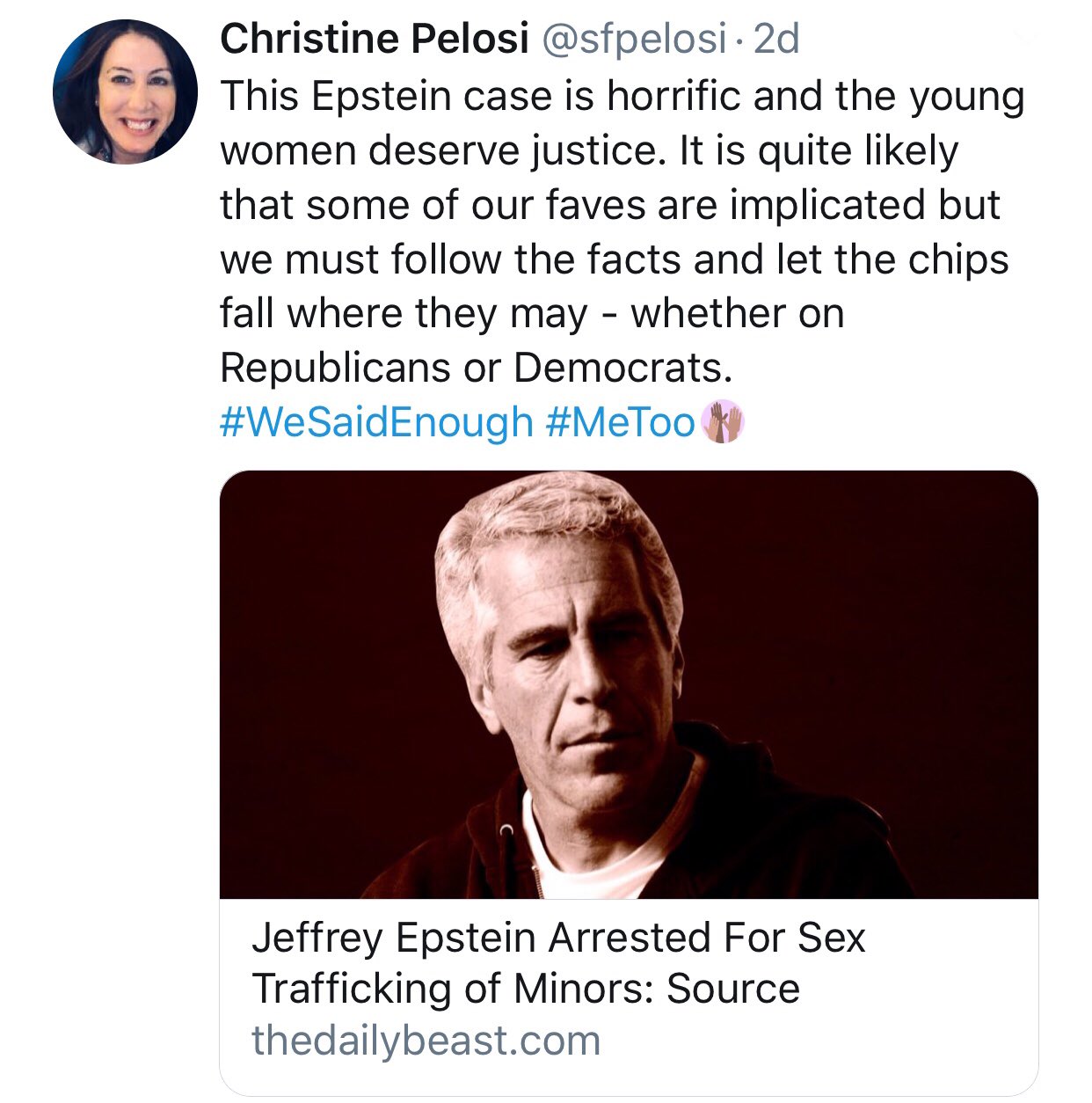
Task: Open the Daily Beast article preview photo
Action: 629,684
